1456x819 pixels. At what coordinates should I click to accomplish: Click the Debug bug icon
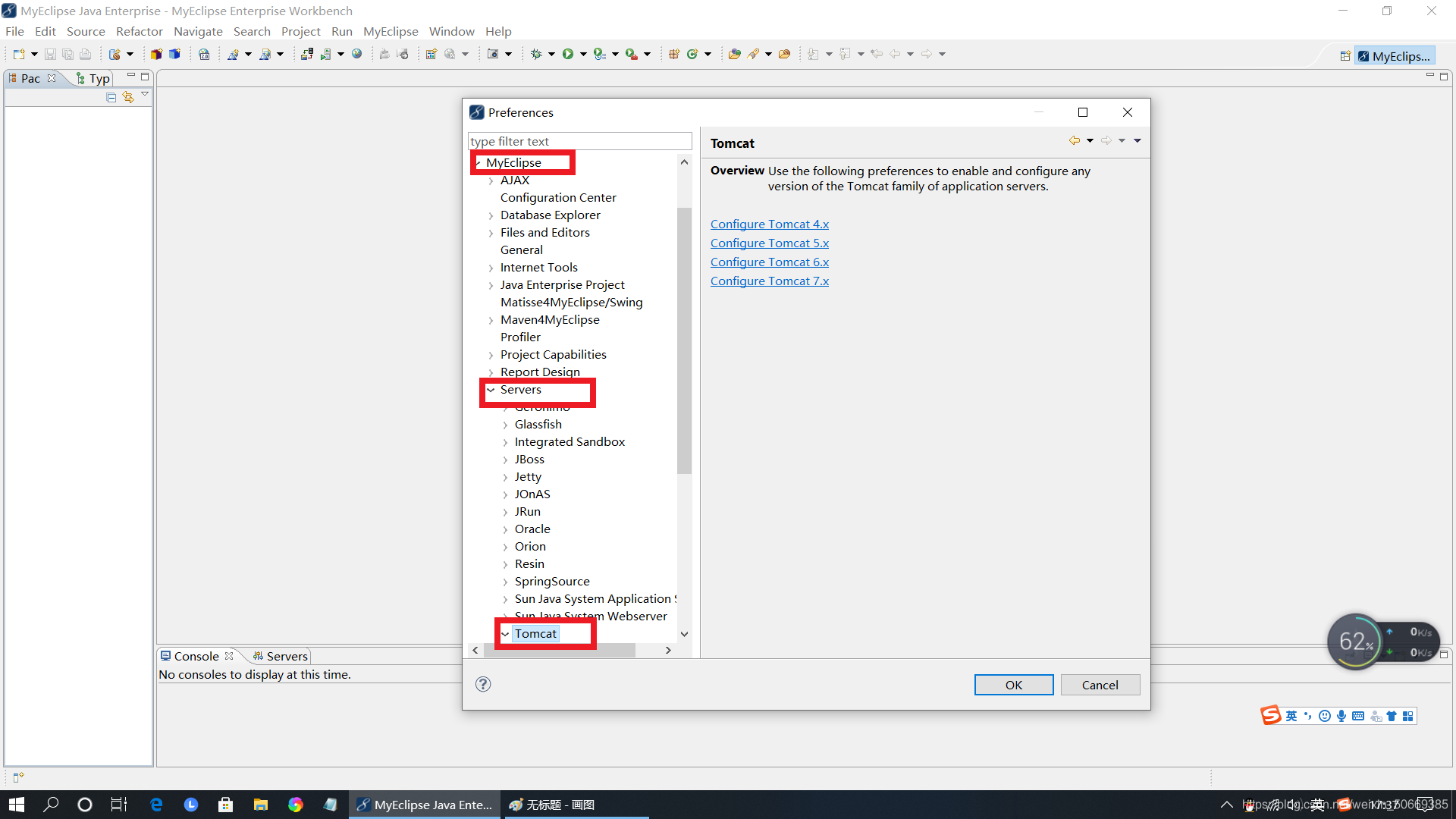pos(536,54)
